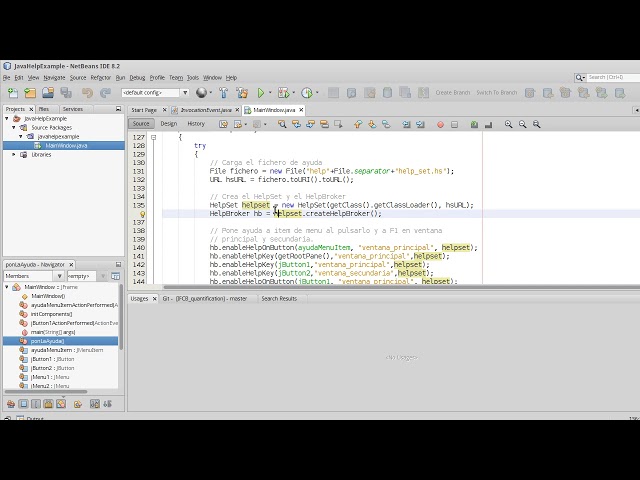The height and width of the screenshot is (480, 640).
Task: Toggle Sort by Name in the Navigator
Action: coord(95,404)
